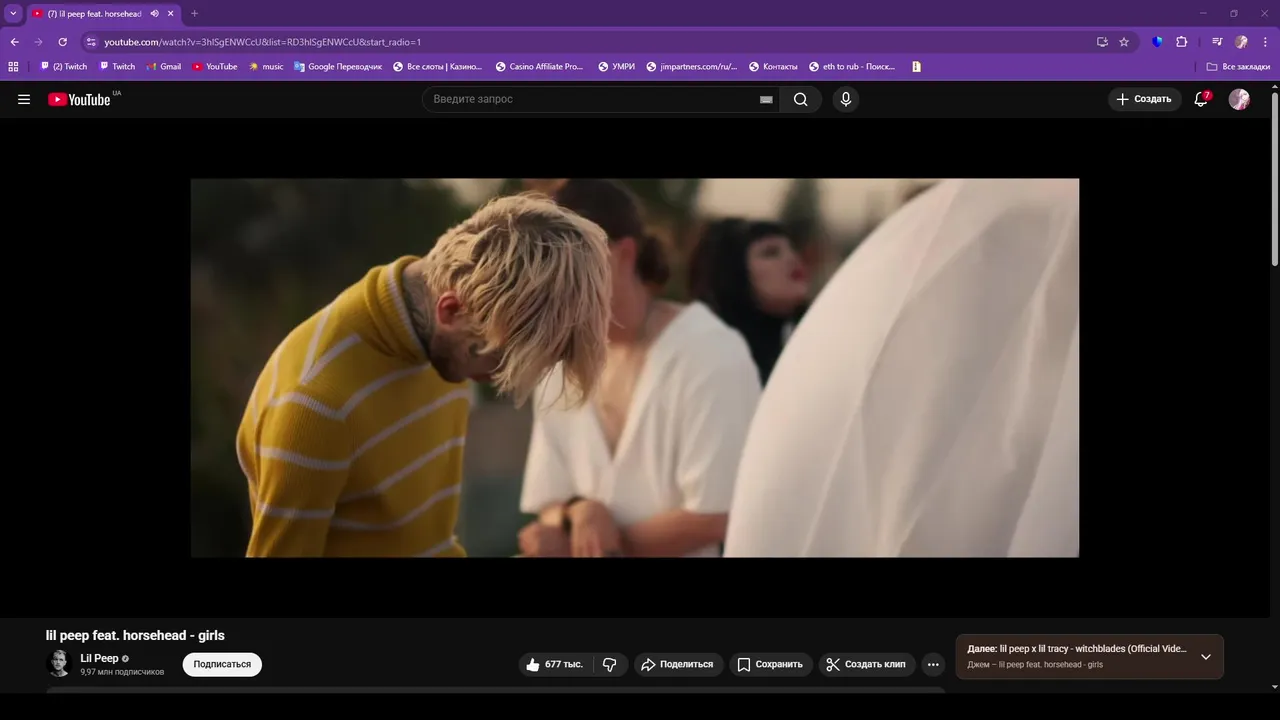Open the apps grid in bookmarks bar
This screenshot has height=720, width=1280.
[x=13, y=67]
